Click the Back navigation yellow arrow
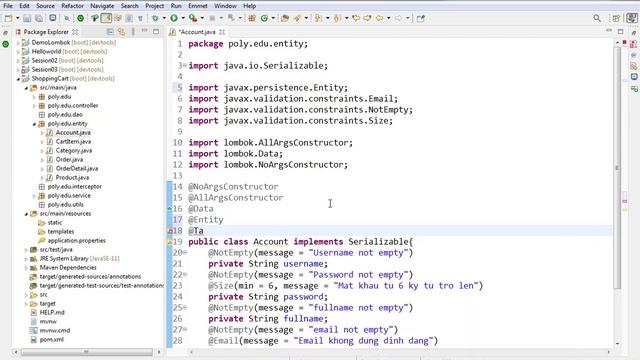 click(380, 18)
